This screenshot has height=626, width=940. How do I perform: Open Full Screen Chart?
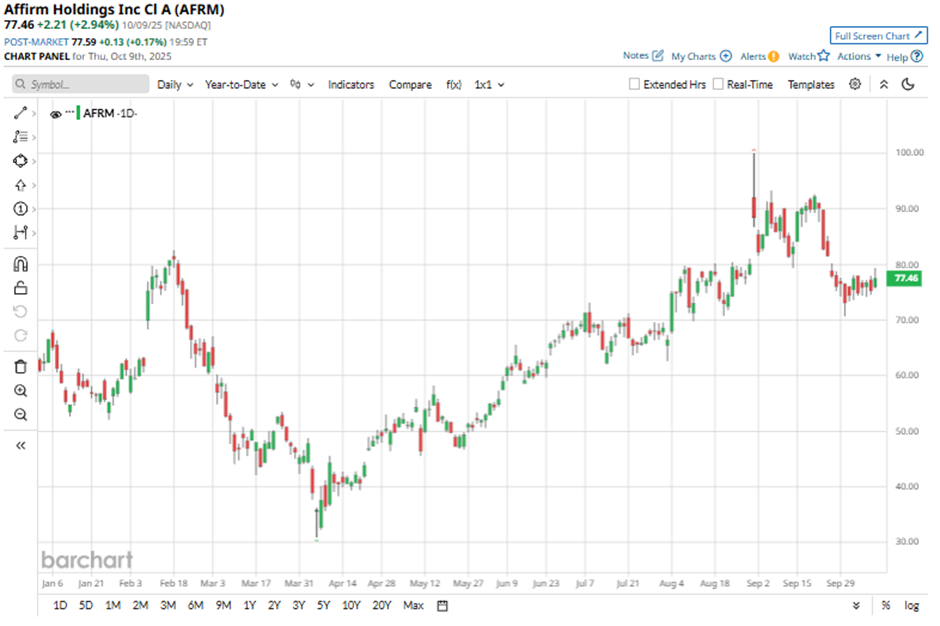pyautogui.click(x=878, y=35)
